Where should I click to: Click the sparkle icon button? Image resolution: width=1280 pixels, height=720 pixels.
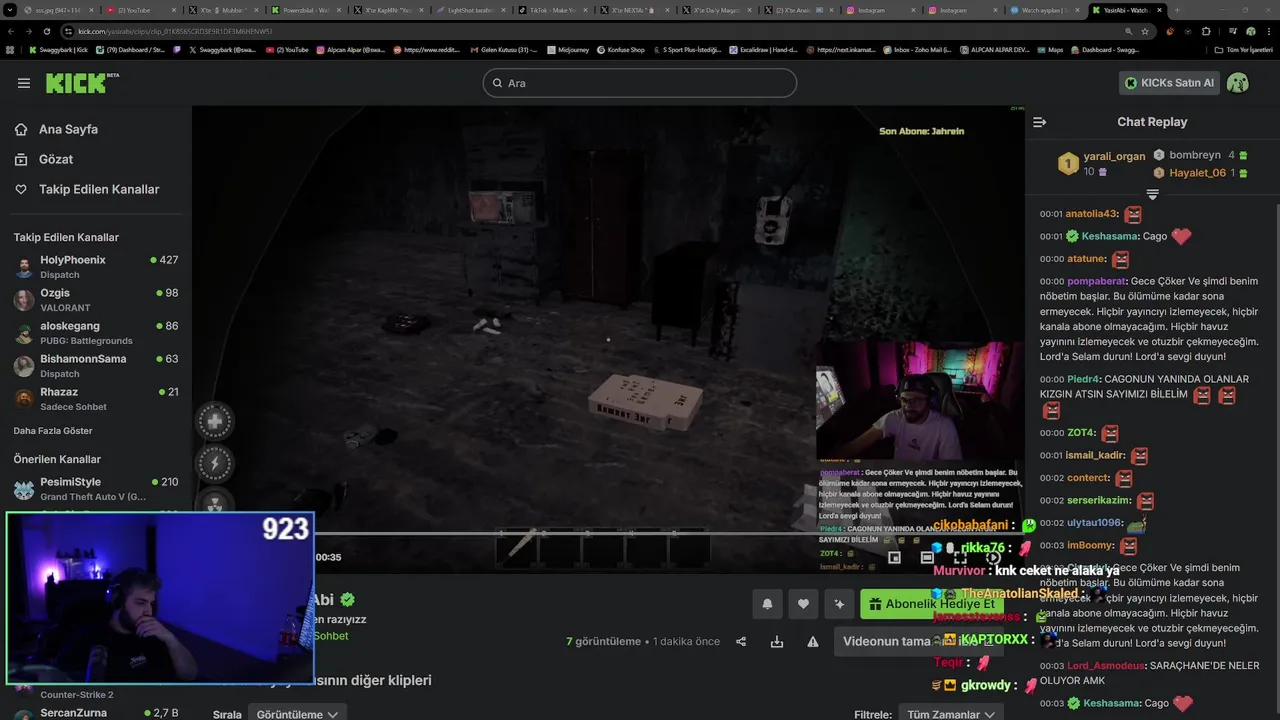(x=839, y=604)
